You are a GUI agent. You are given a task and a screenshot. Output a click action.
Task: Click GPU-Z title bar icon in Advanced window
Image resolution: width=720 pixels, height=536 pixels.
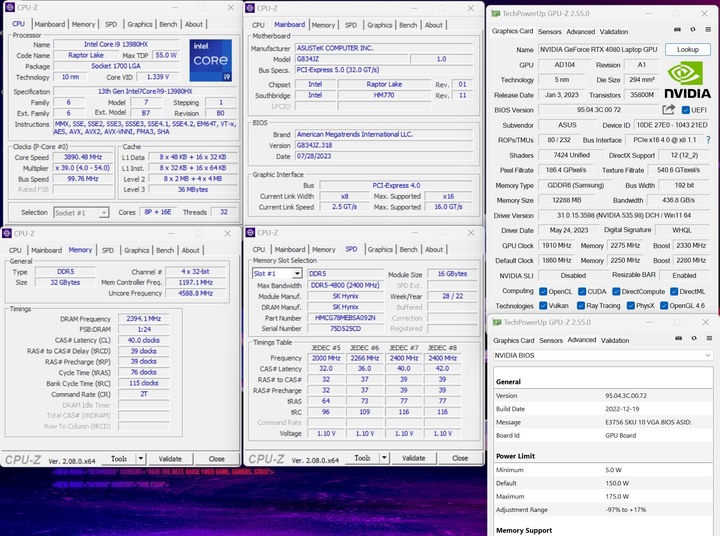(497, 322)
